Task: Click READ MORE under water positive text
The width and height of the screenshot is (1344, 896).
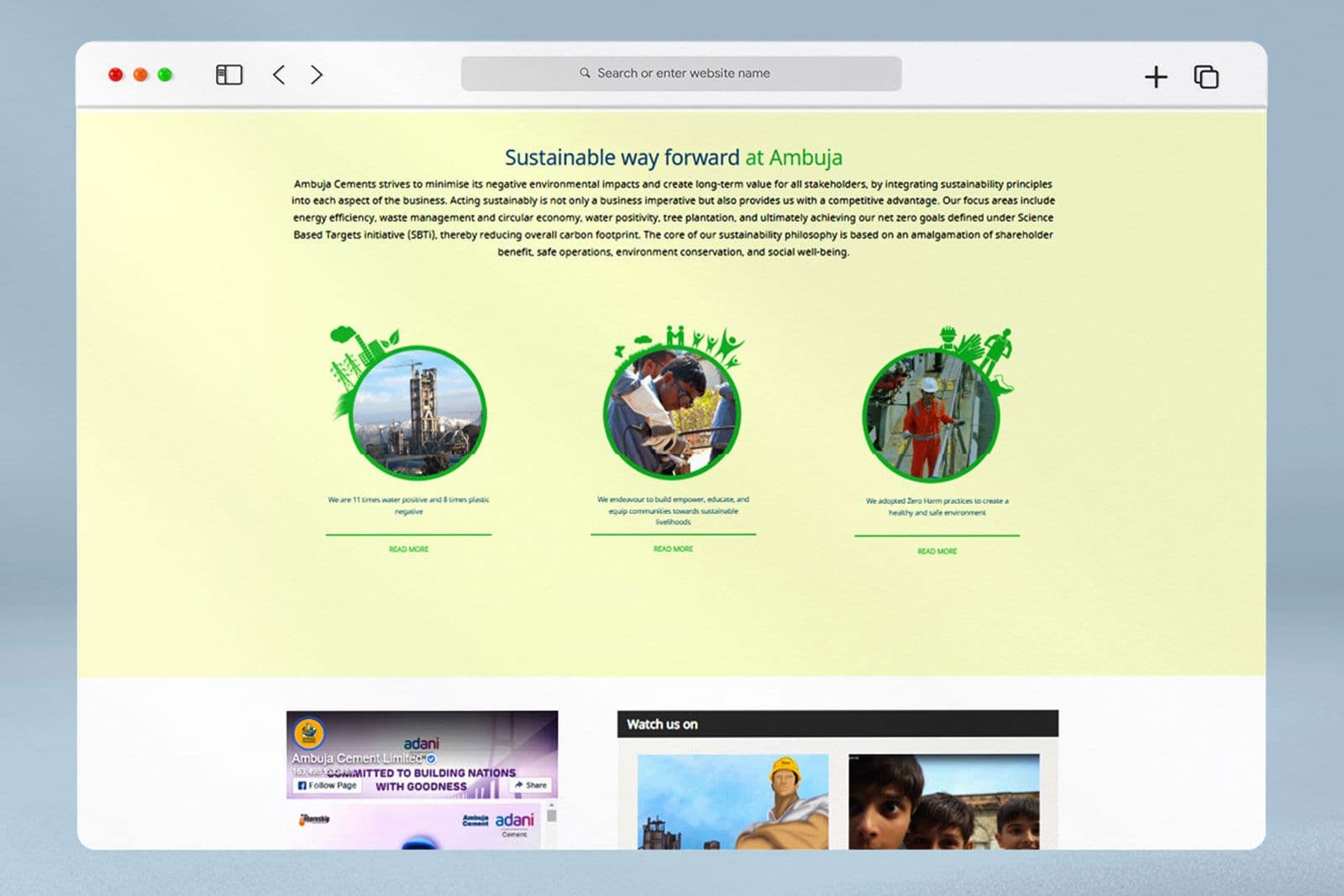Action: (408, 549)
